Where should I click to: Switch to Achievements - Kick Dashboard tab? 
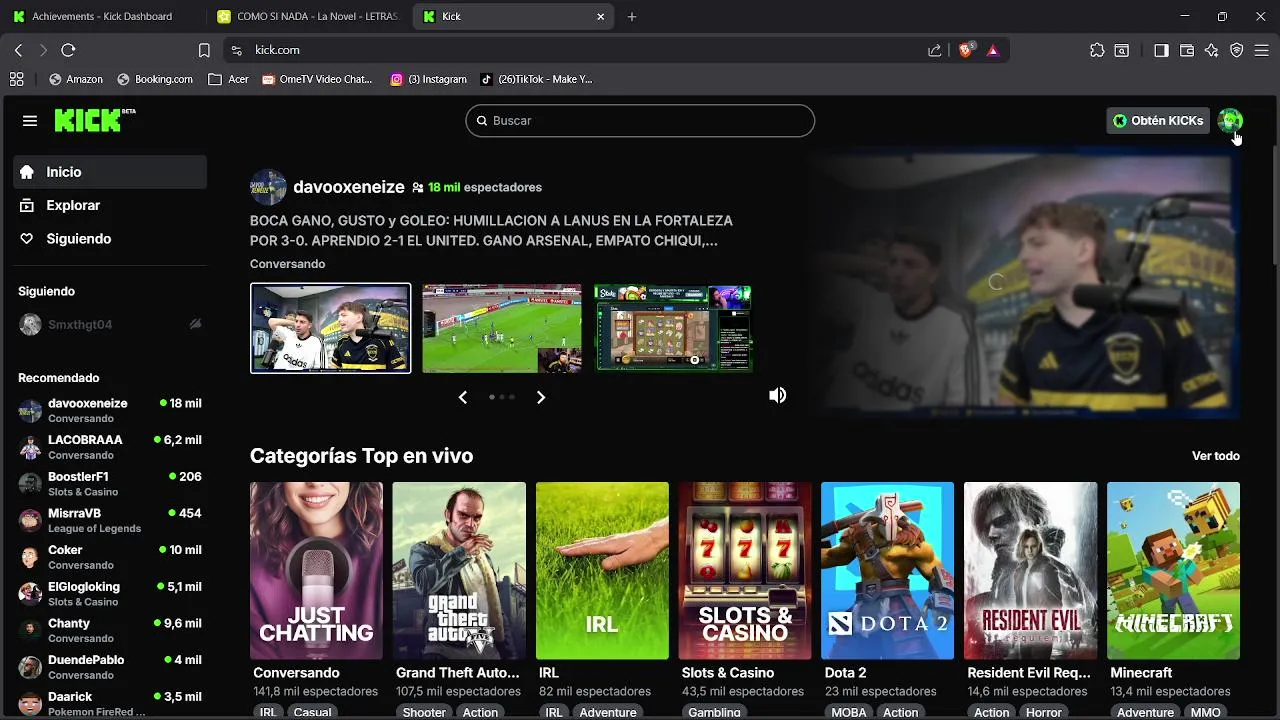pyautogui.click(x=102, y=16)
